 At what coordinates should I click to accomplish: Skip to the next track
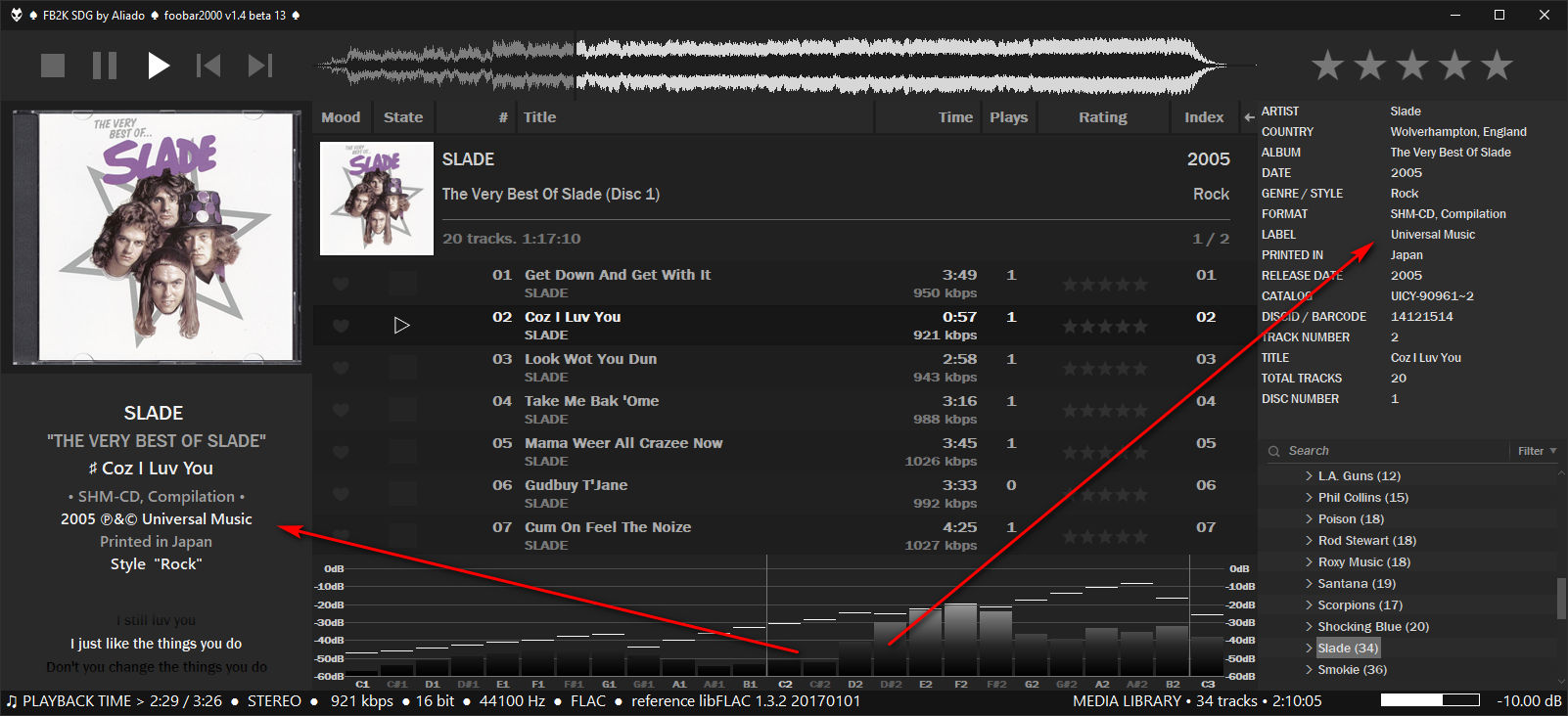pyautogui.click(x=259, y=66)
